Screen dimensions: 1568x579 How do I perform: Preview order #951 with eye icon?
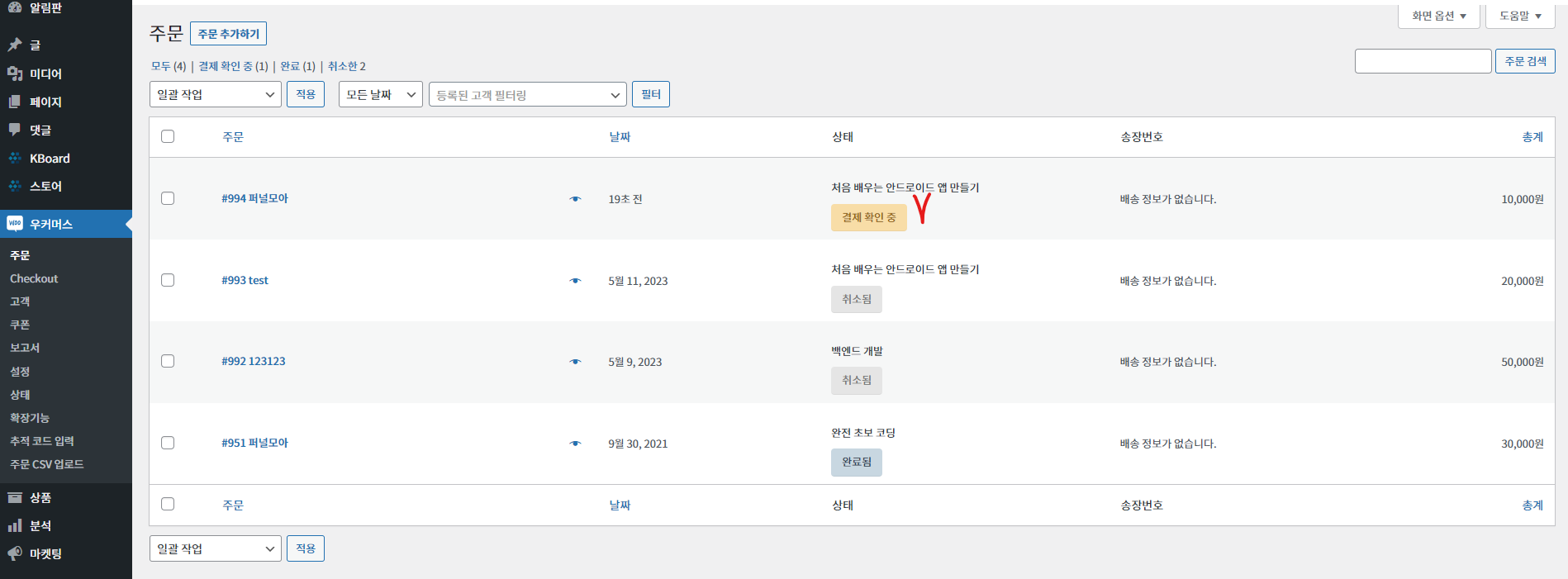[575, 444]
